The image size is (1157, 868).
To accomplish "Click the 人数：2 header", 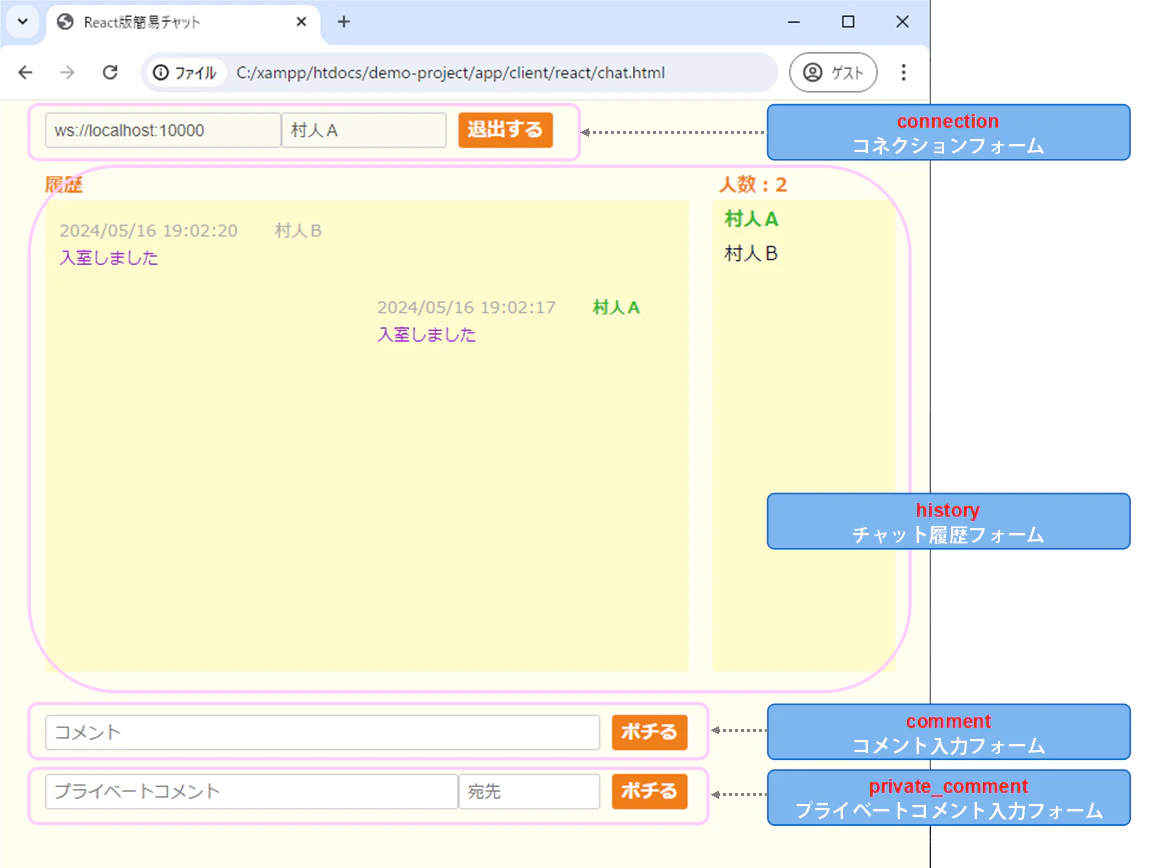I will [753, 185].
